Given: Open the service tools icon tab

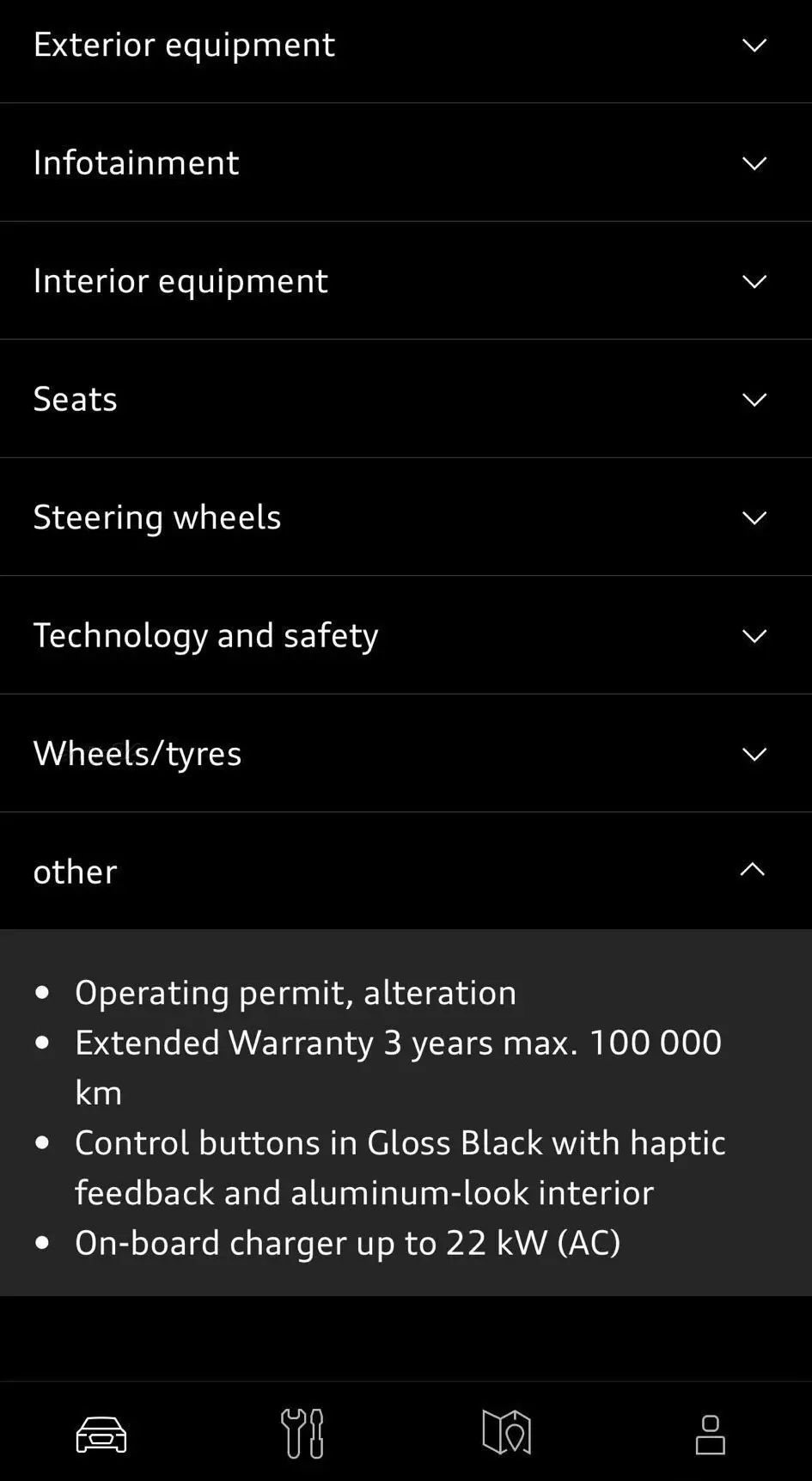Looking at the screenshot, I should pos(302,1434).
